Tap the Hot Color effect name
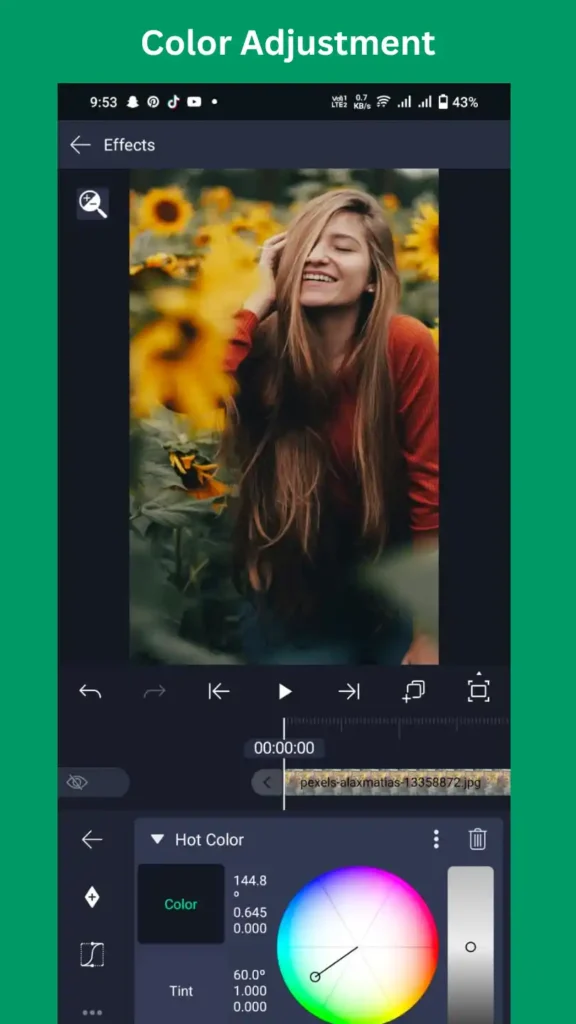 click(209, 840)
